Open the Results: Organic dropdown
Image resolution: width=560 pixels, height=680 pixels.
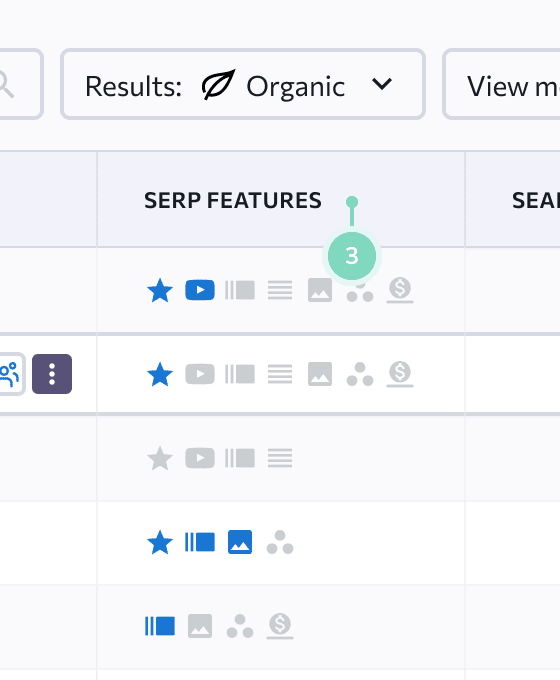point(242,84)
